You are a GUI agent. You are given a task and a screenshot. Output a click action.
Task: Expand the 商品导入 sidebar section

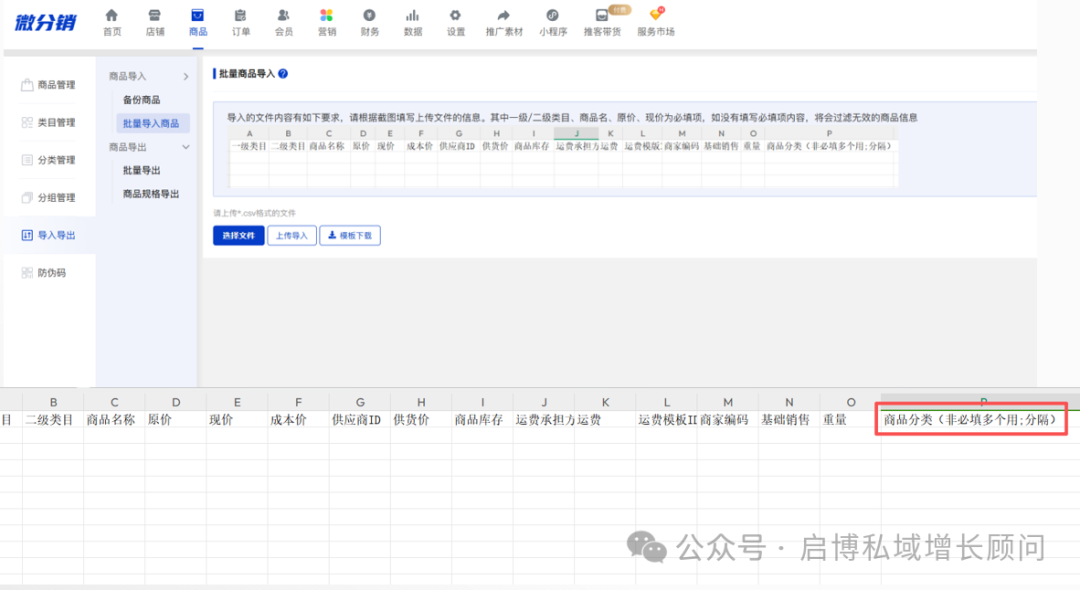185,77
